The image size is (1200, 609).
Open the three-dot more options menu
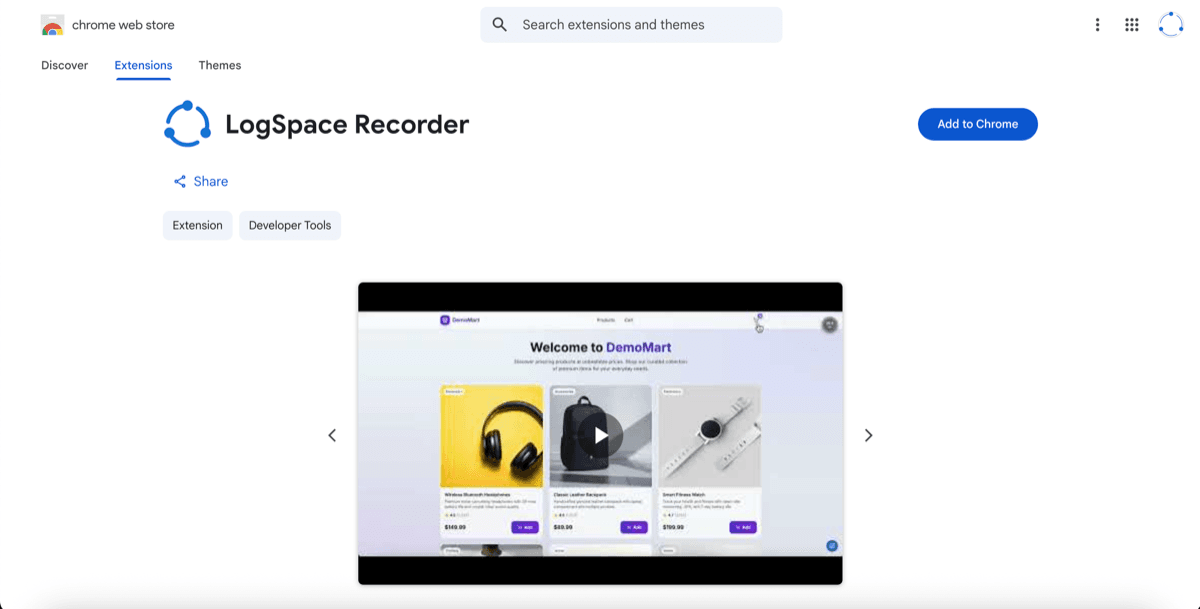(1097, 25)
